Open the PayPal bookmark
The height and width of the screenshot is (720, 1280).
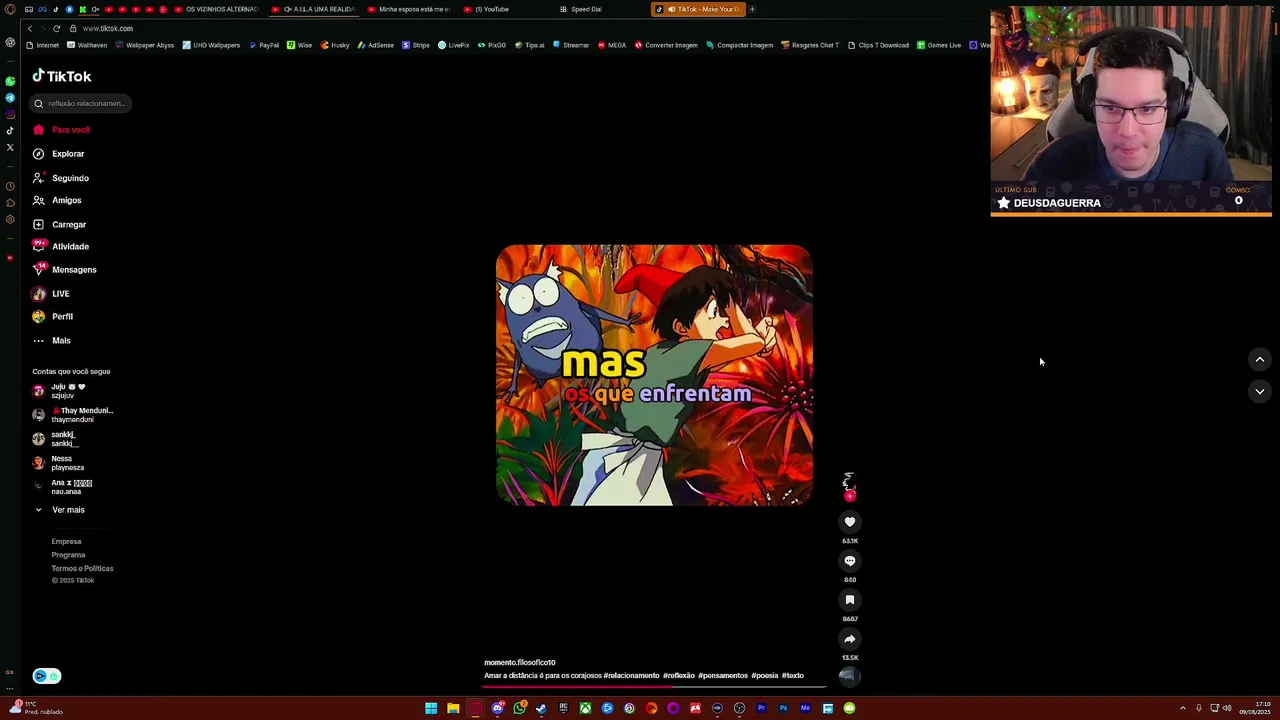pos(264,45)
